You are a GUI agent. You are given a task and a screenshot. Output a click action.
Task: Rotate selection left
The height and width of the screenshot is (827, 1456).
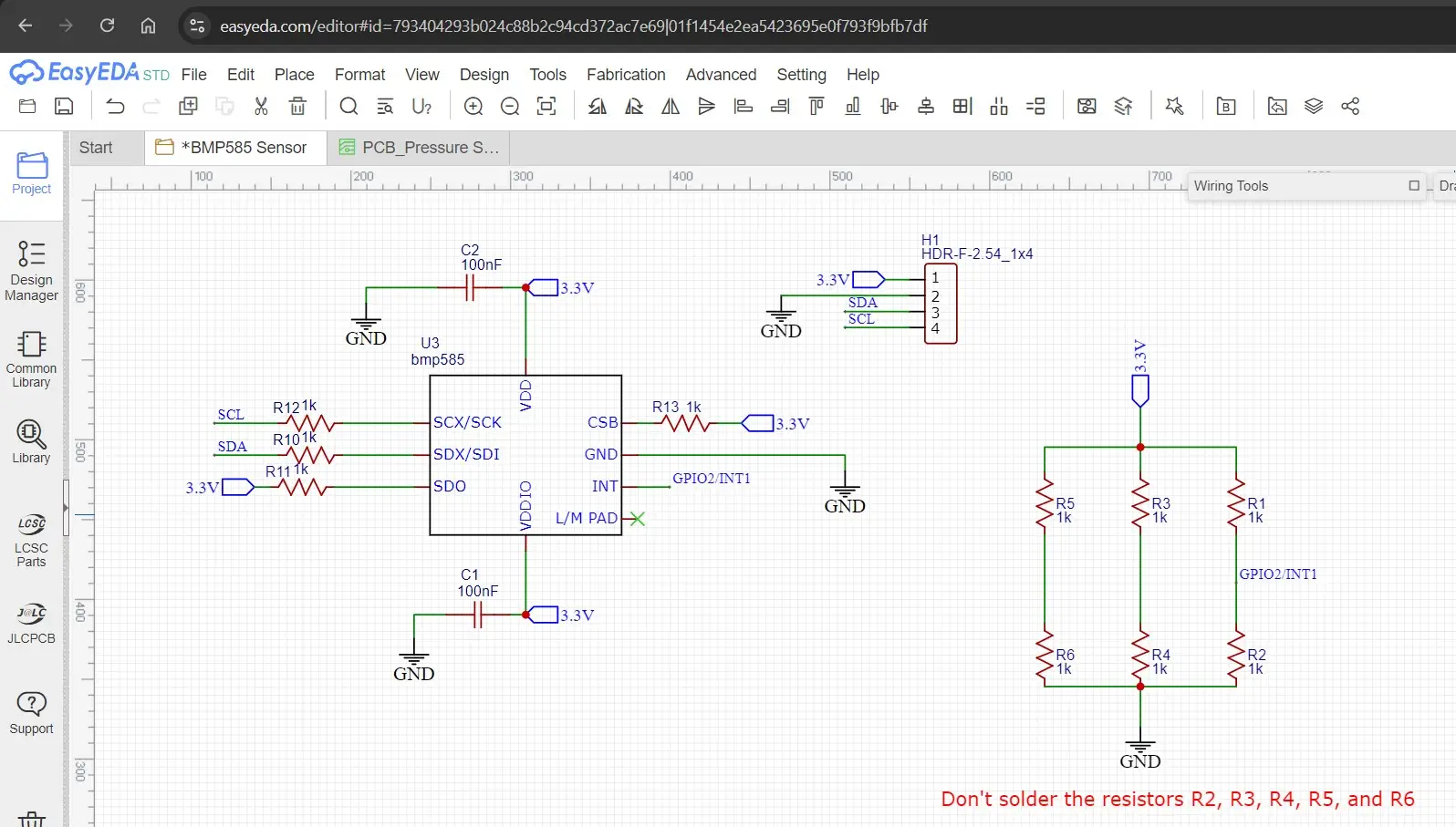598,106
